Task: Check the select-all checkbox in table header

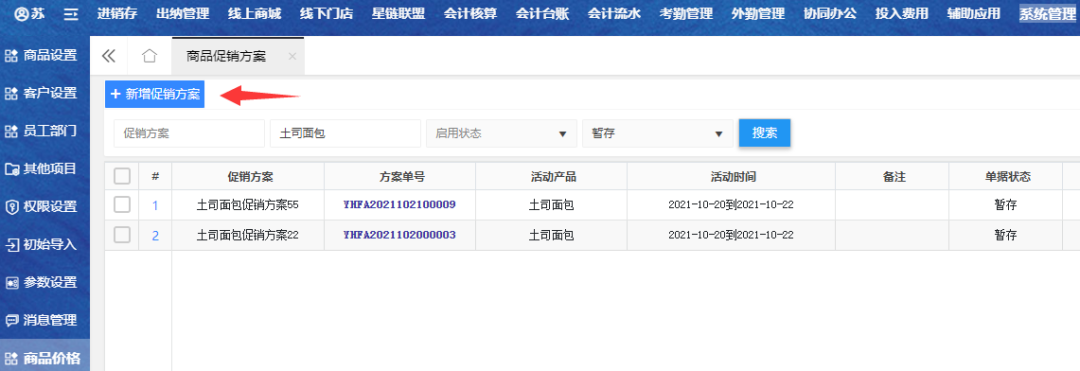Action: point(122,177)
